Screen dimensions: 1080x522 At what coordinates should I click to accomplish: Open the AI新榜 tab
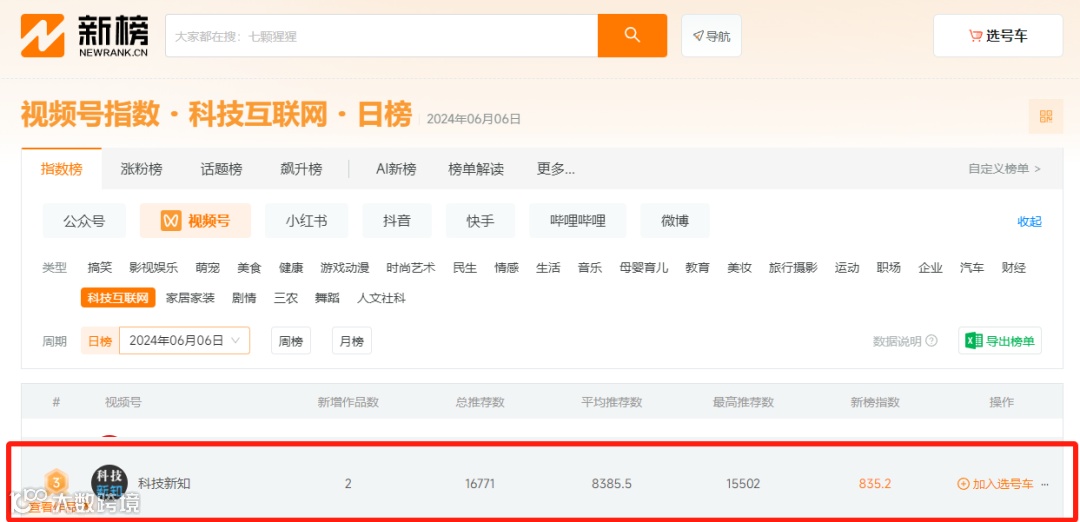coord(396,169)
